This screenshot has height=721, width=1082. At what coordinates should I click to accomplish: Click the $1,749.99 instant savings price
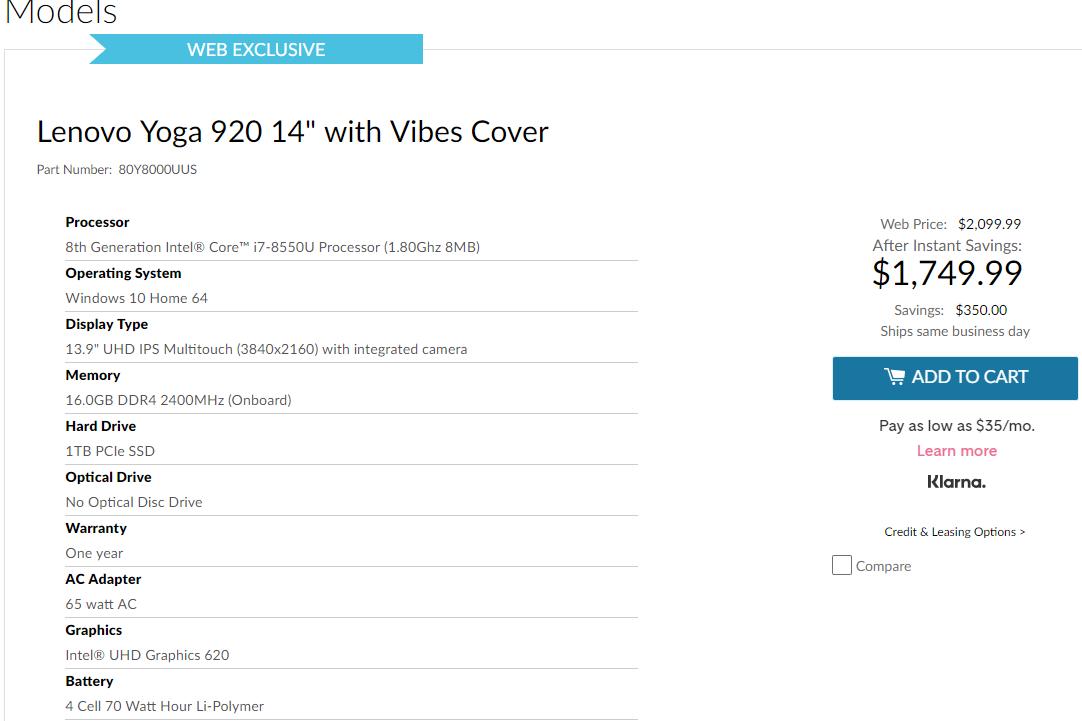click(947, 273)
